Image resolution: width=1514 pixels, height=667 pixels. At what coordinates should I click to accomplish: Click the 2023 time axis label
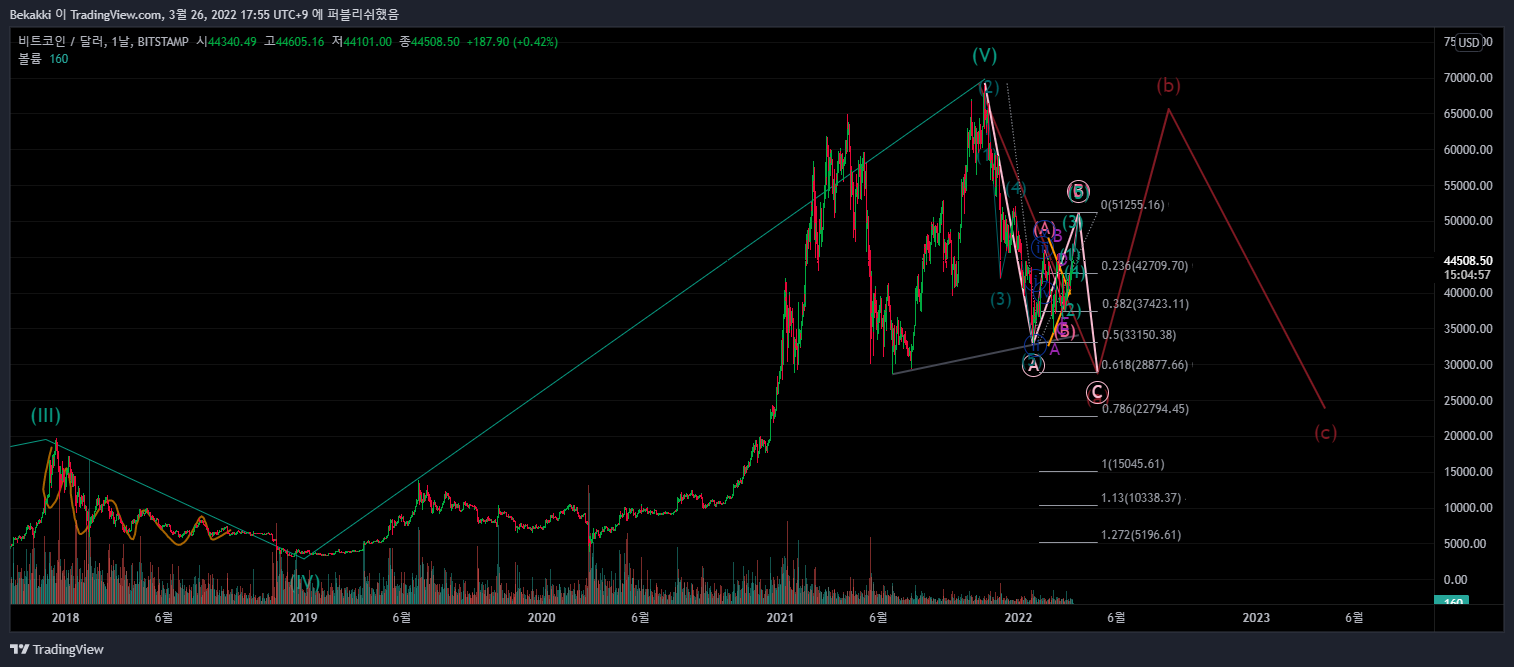[1256, 618]
